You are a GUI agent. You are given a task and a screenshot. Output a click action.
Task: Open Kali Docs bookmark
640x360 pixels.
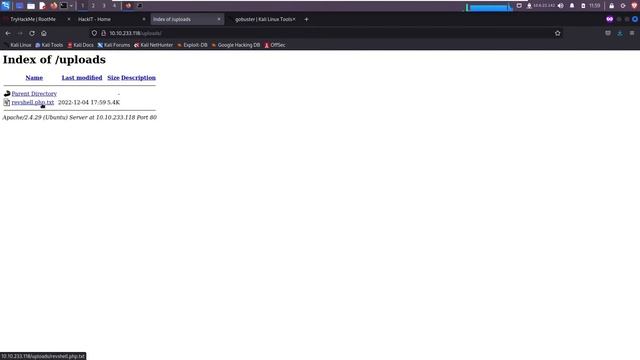point(80,45)
